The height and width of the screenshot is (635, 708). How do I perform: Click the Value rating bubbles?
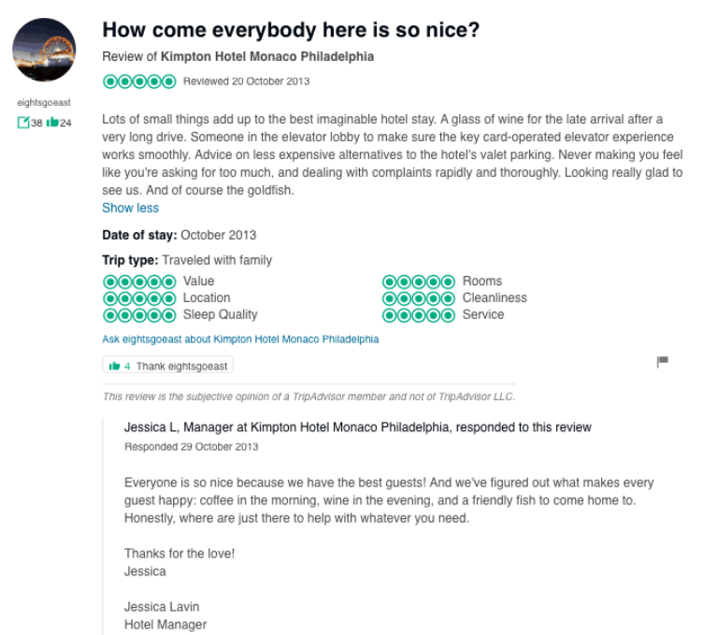(x=139, y=281)
